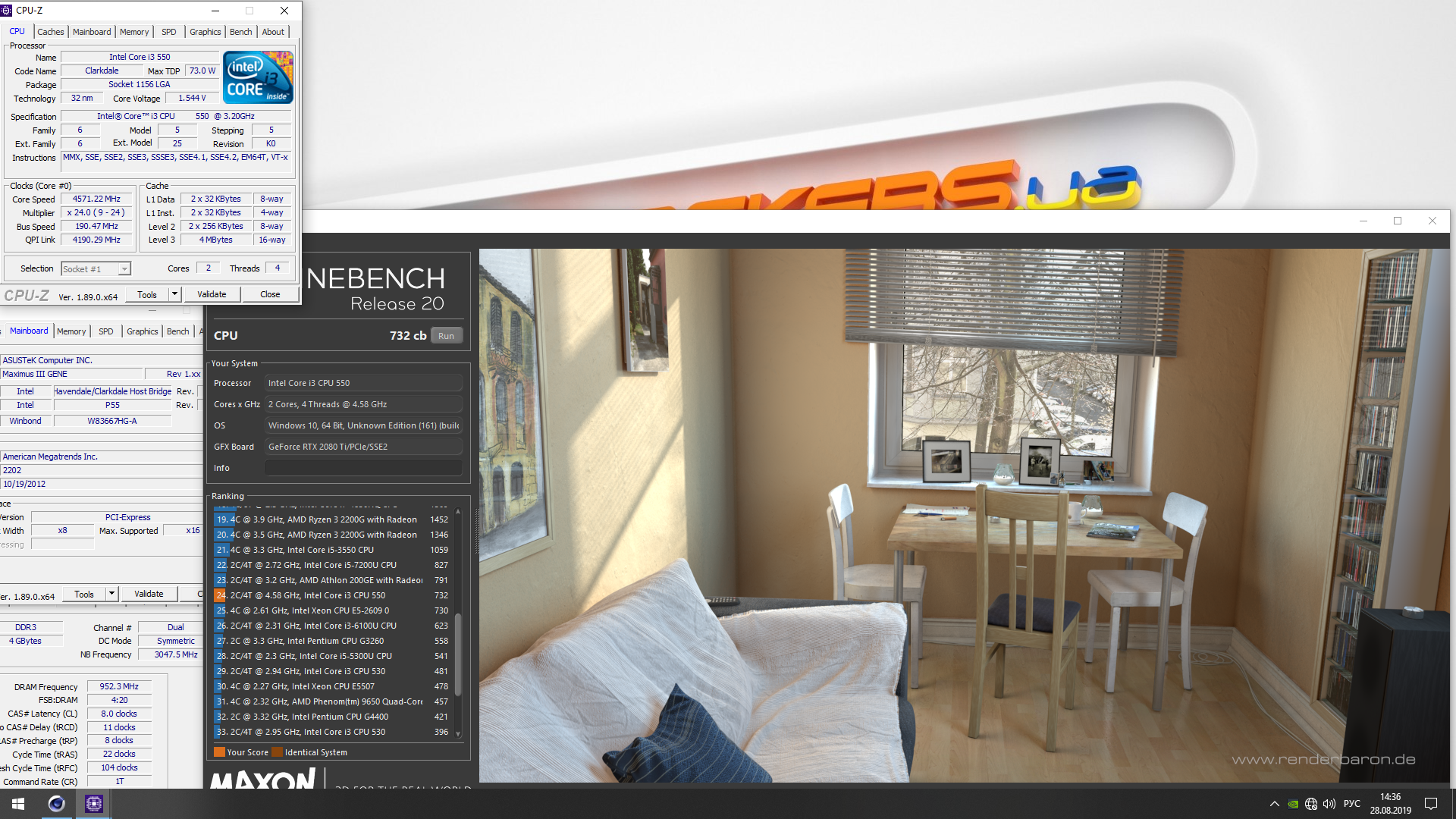Click the Close button in front CPU-Z
Viewport: 1456px width, 819px height.
pos(270,294)
